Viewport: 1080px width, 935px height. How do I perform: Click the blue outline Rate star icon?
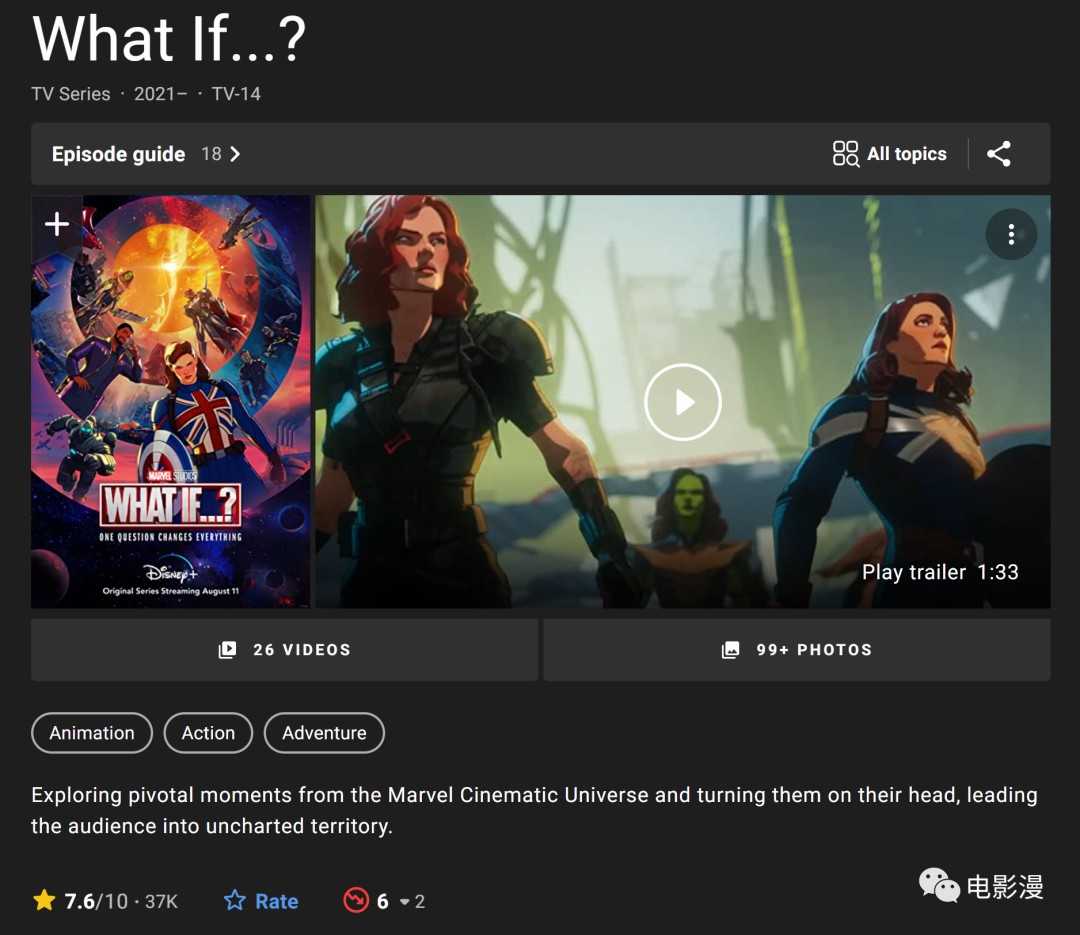point(235,901)
